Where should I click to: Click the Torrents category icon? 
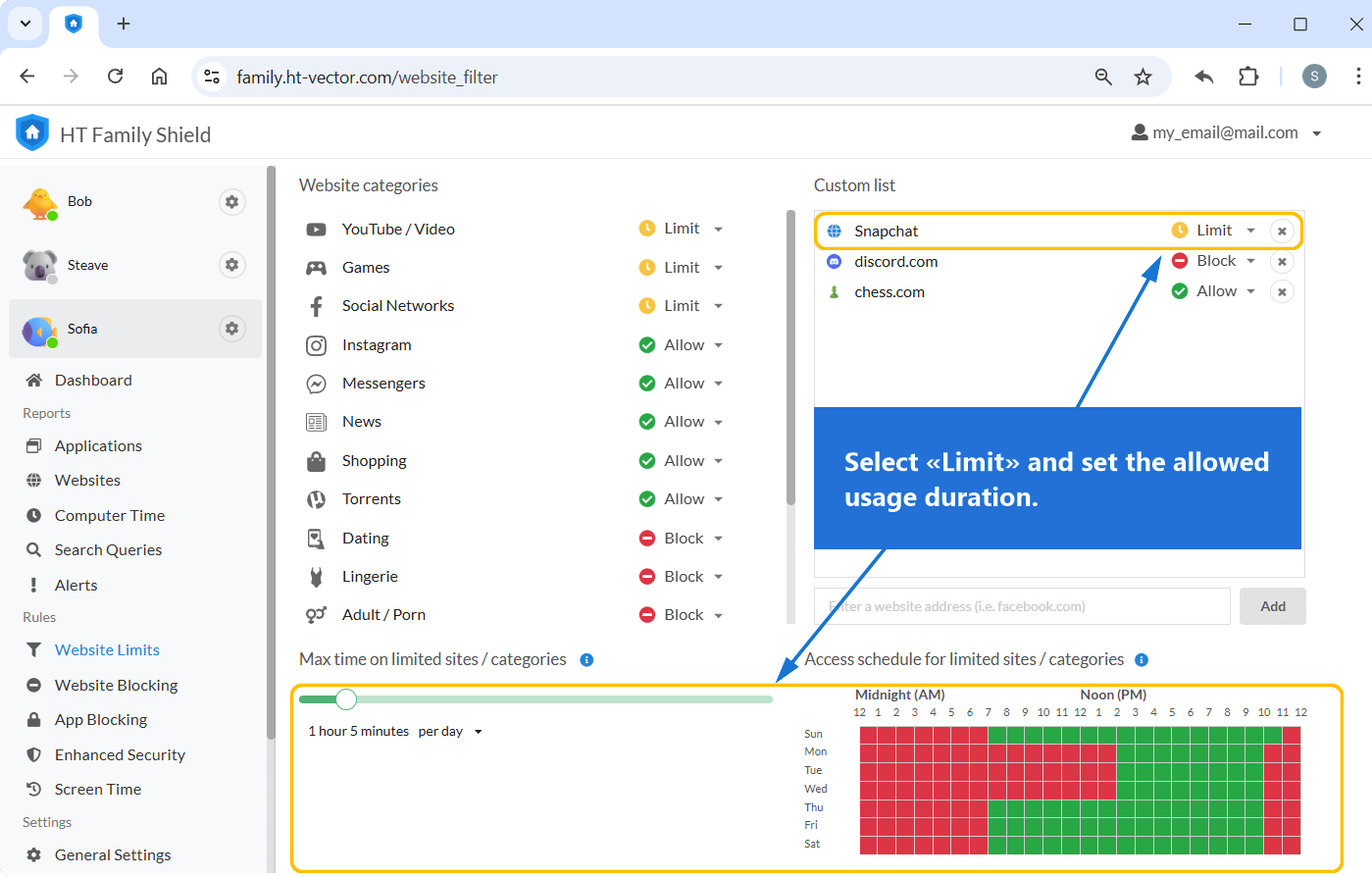[316, 499]
